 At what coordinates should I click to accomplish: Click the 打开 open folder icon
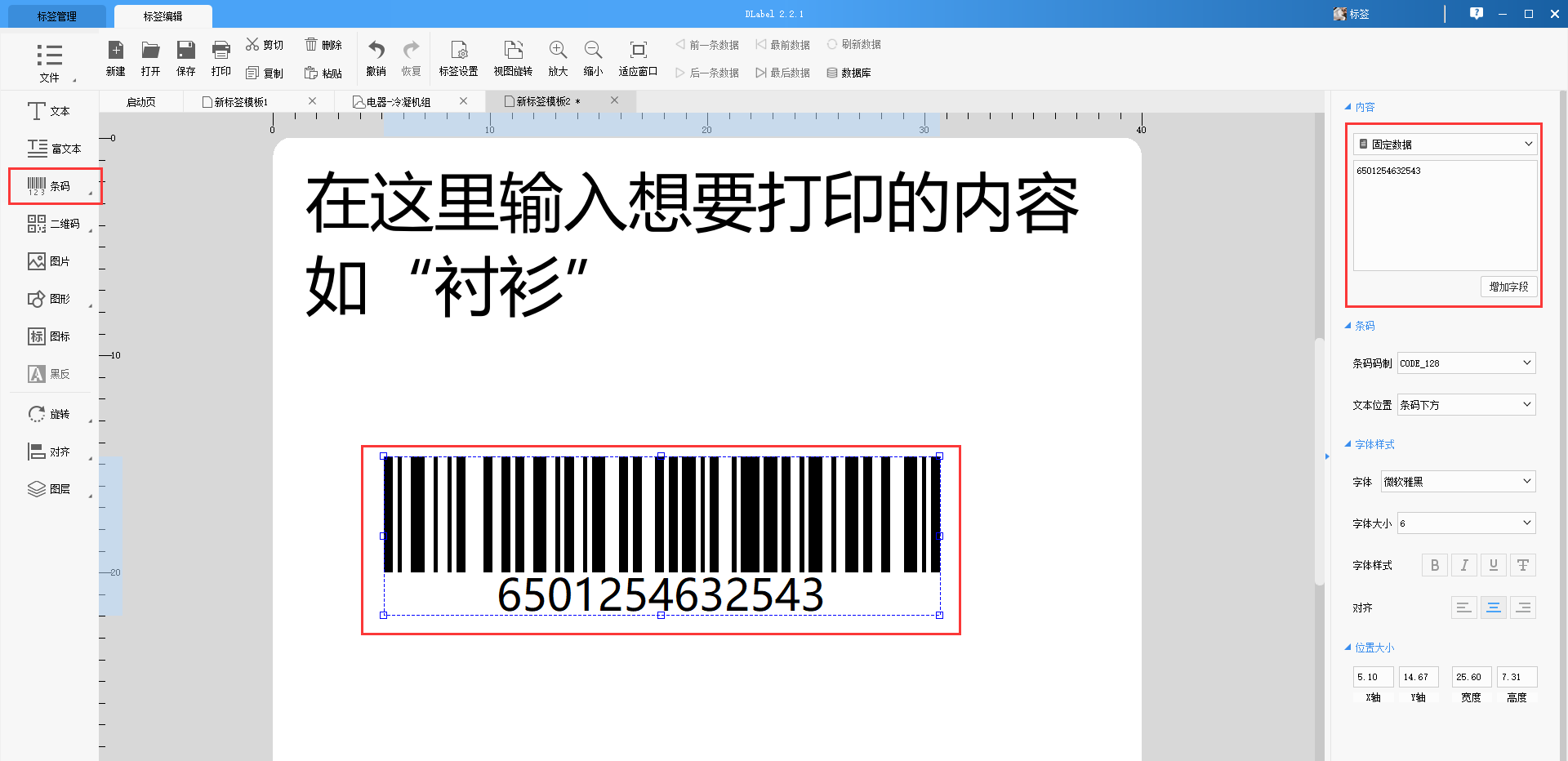pos(150,50)
